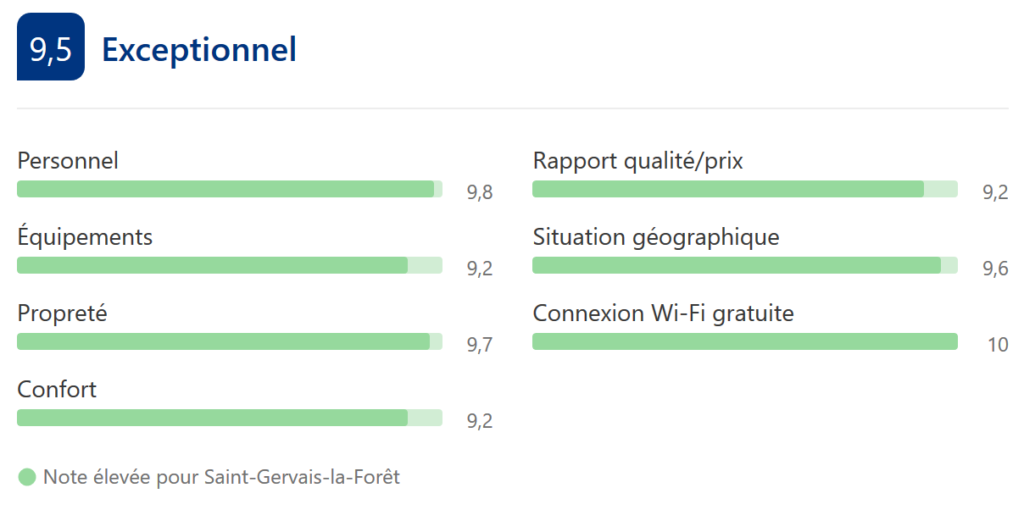This screenshot has height=510, width=1024.
Task: Select the Rapport qualité/prix label
Action: pos(638,161)
